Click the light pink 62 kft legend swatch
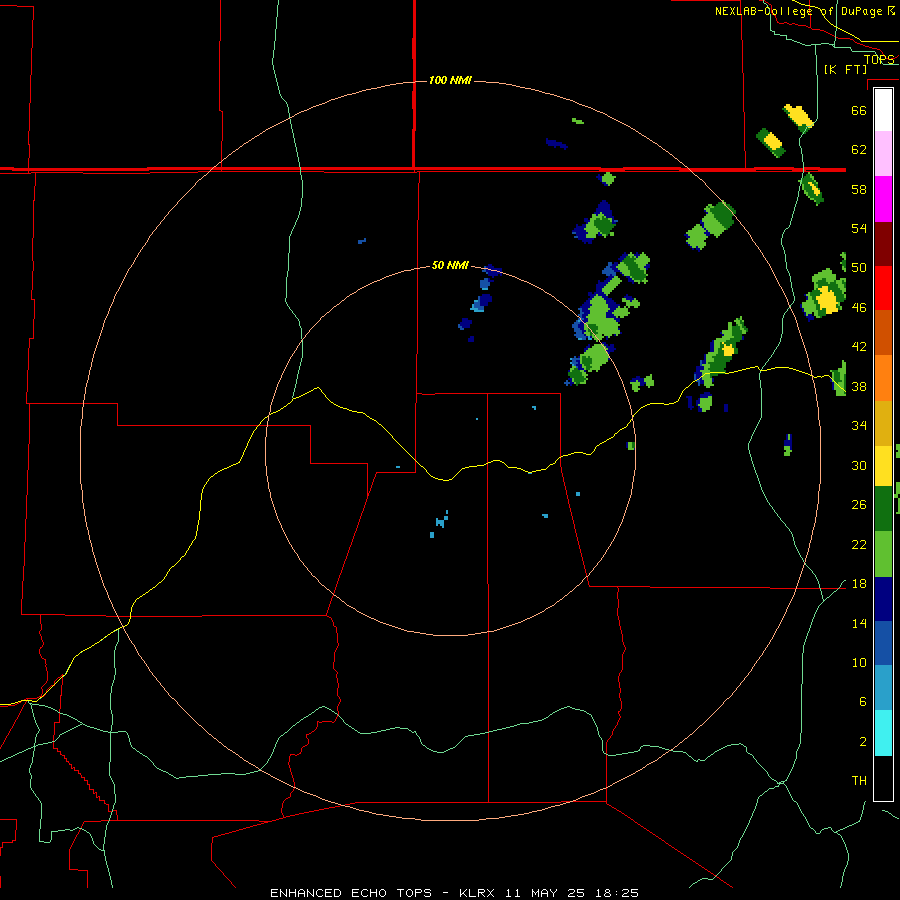Image resolution: width=900 pixels, height=900 pixels. pyautogui.click(x=883, y=154)
